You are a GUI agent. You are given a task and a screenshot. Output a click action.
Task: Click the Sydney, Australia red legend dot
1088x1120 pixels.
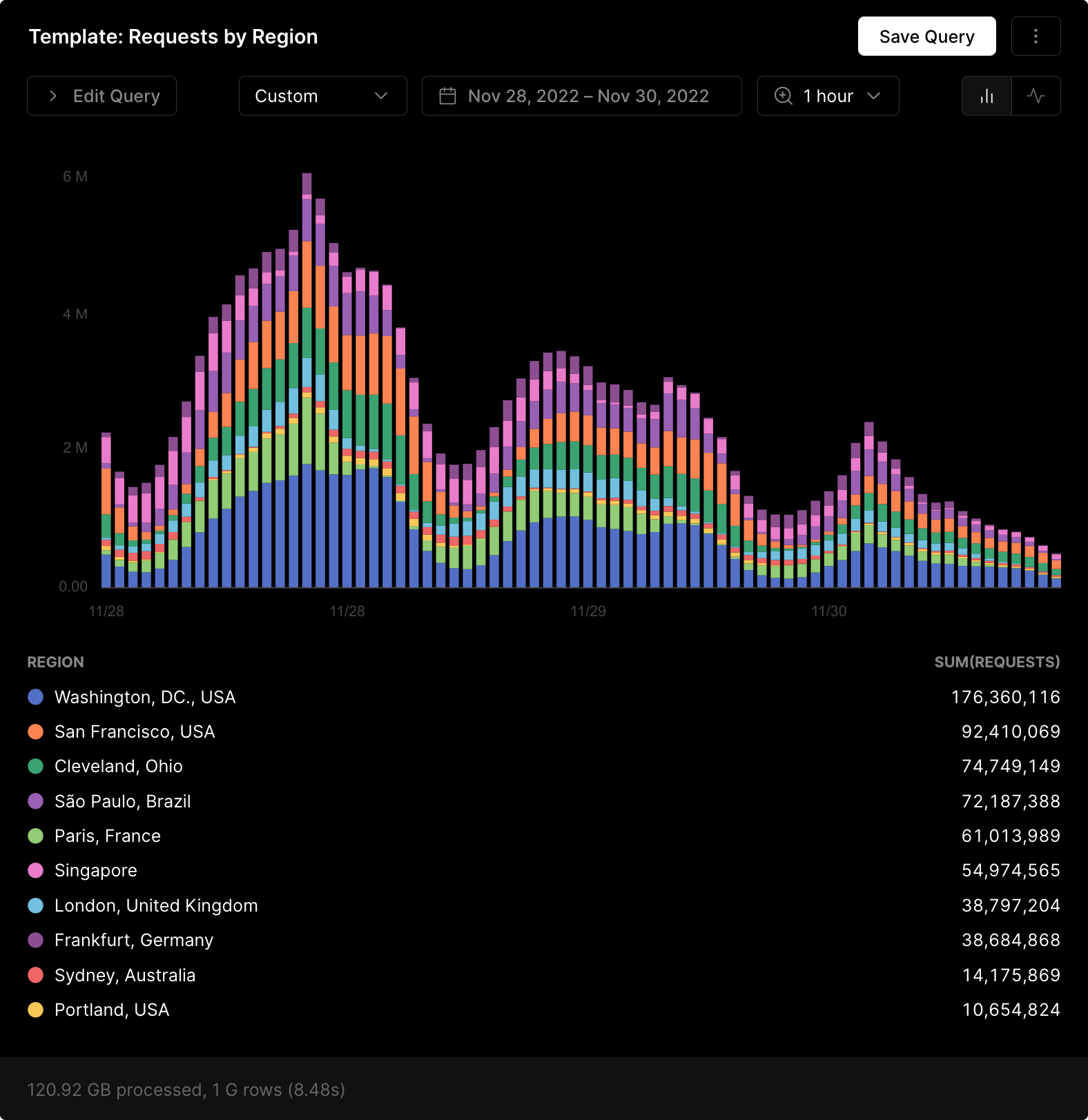coord(36,975)
